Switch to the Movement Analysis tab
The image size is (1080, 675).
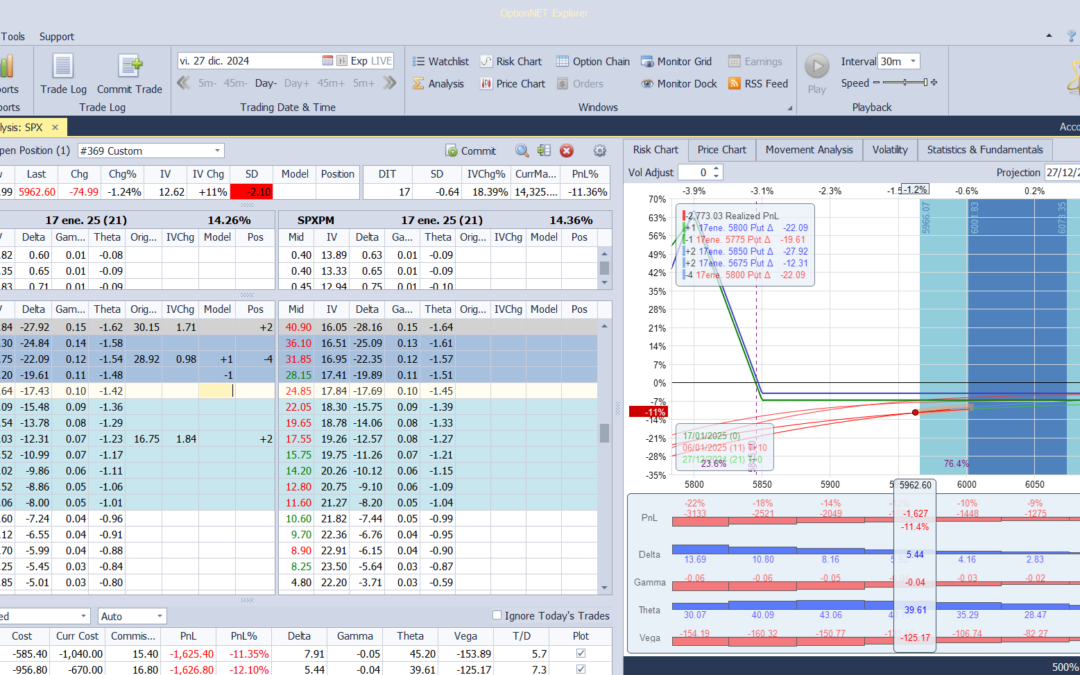coord(809,150)
